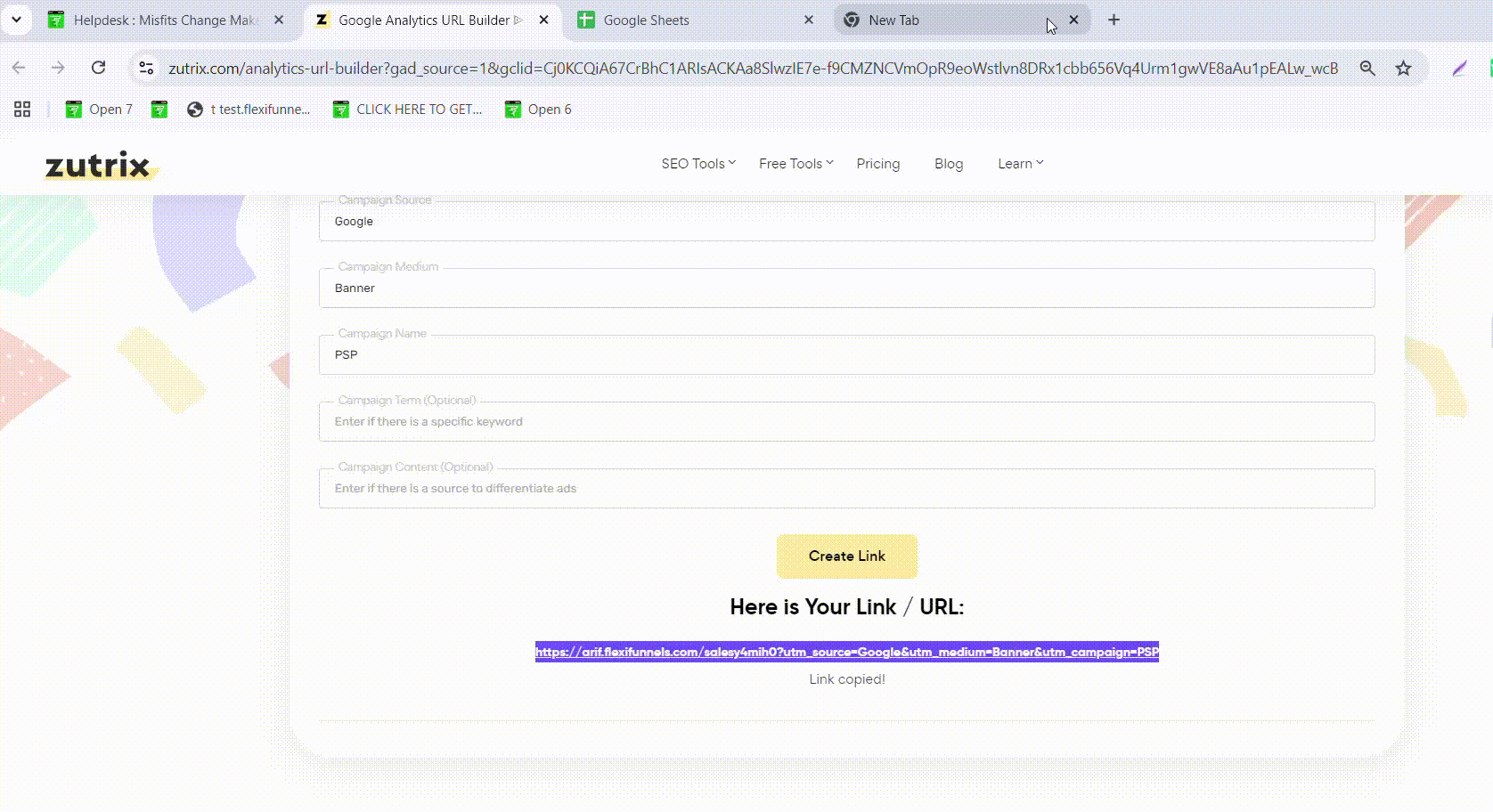This screenshot has width=1493, height=812.
Task: View site information icon in address bar
Action: click(x=147, y=68)
